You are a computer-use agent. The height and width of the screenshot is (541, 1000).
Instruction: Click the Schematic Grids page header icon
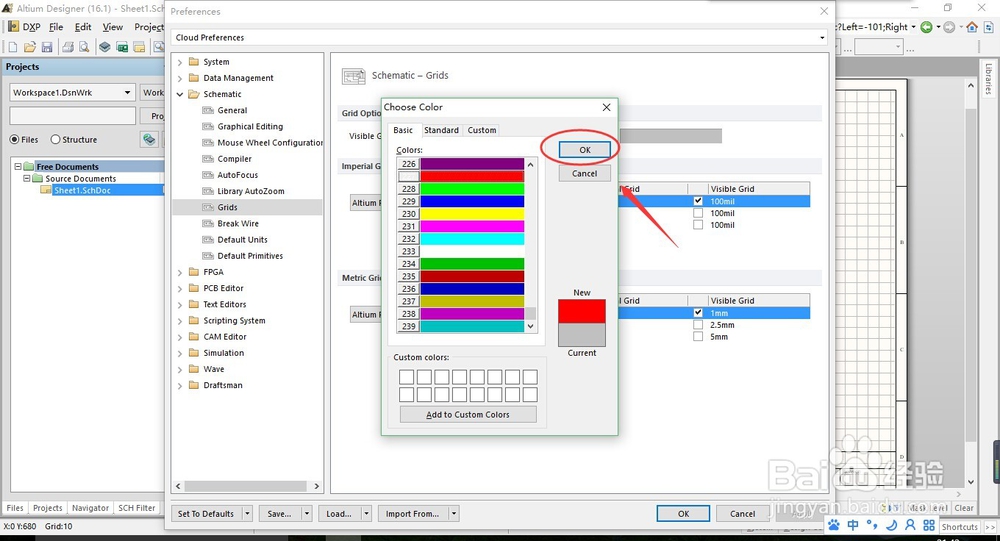(x=353, y=76)
